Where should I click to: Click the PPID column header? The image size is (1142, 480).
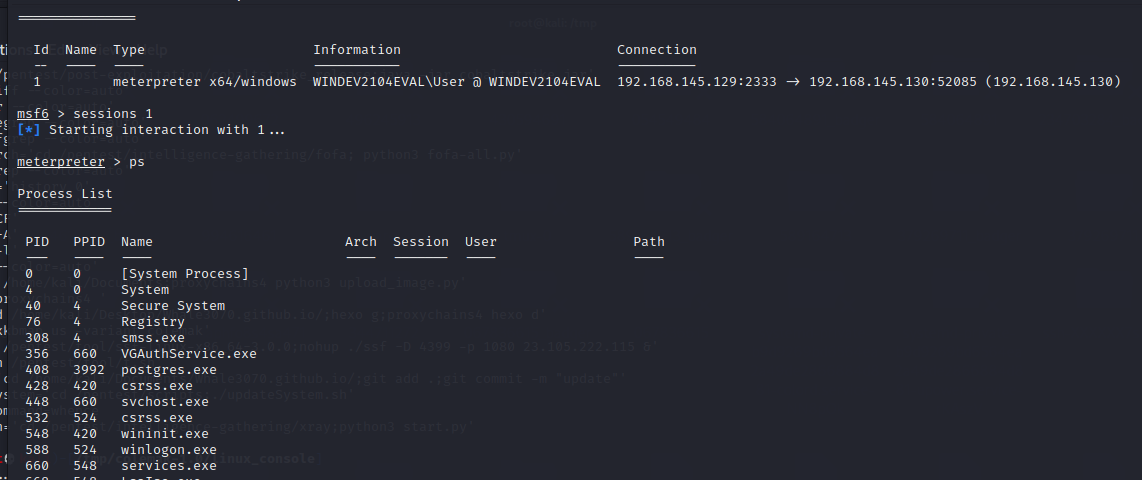88,242
